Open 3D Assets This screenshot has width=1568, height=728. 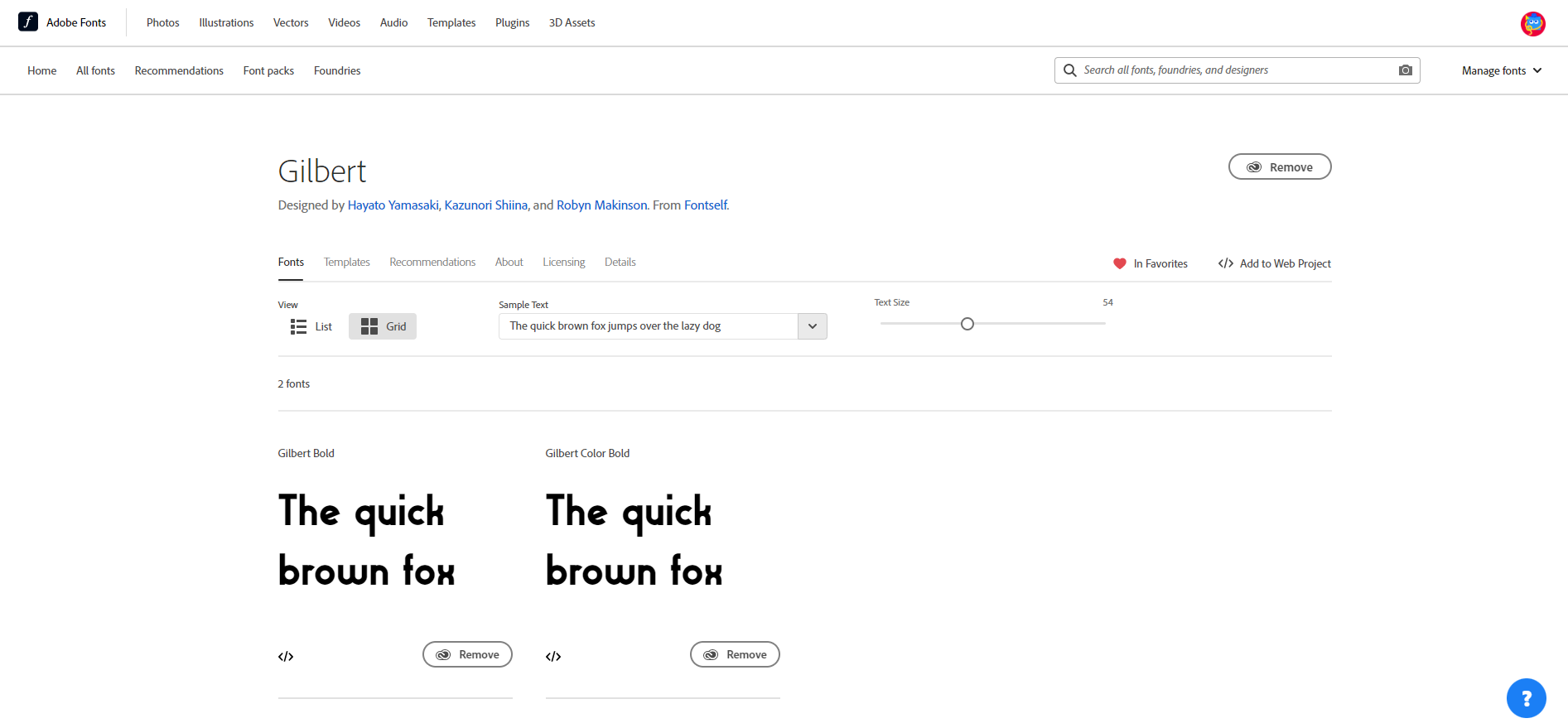click(x=572, y=22)
